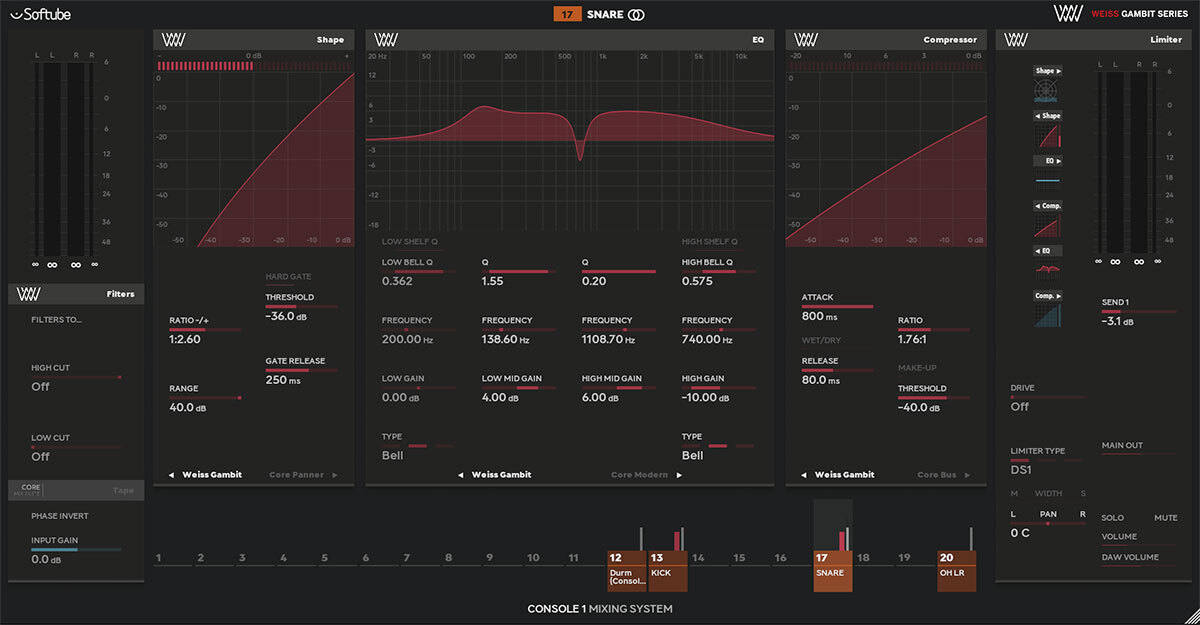This screenshot has height=625, width=1200.
Task: Click the Filters To... routing option
Action: [x=57, y=320]
